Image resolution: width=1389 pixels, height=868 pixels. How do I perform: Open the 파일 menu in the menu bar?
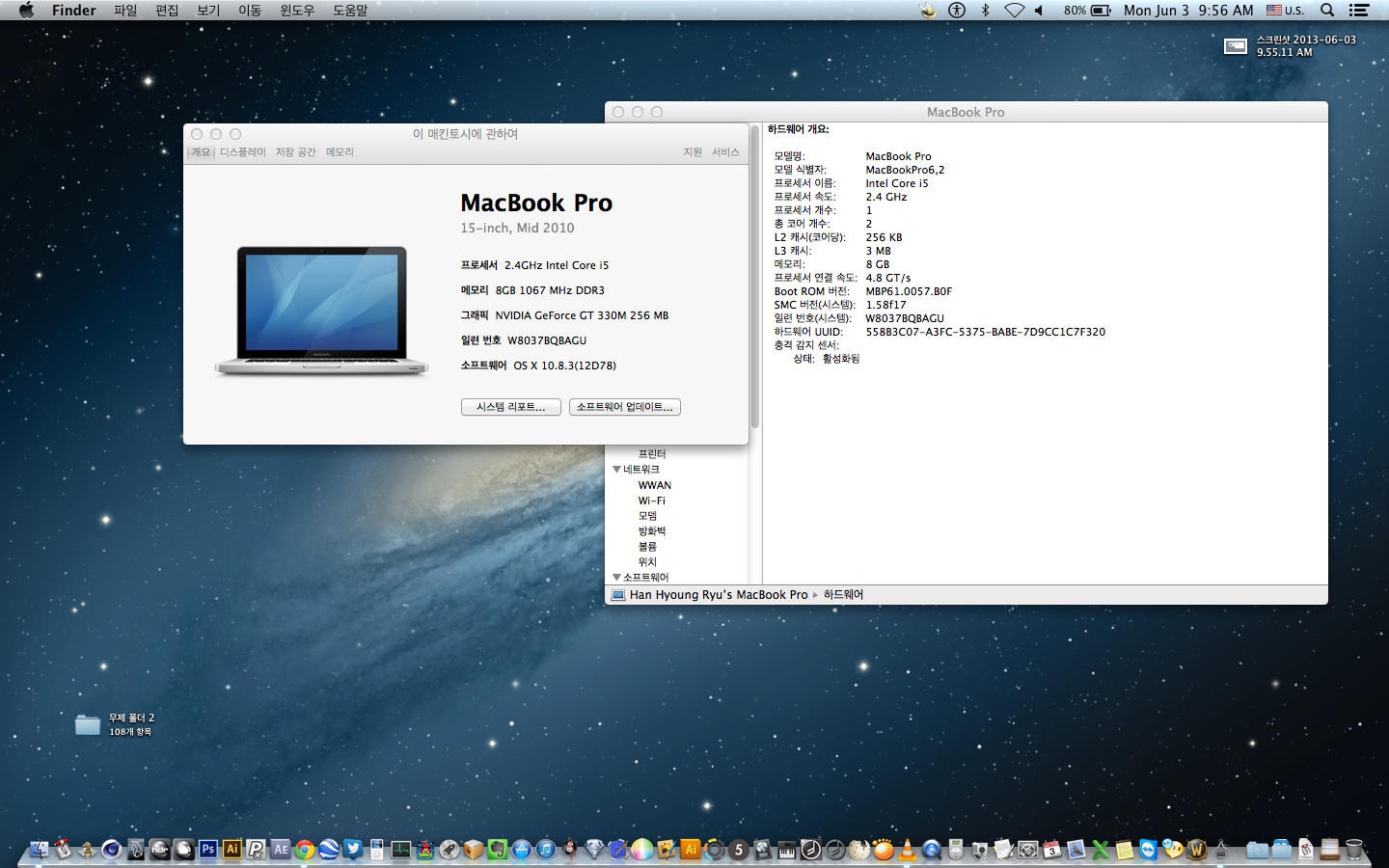pos(125,11)
